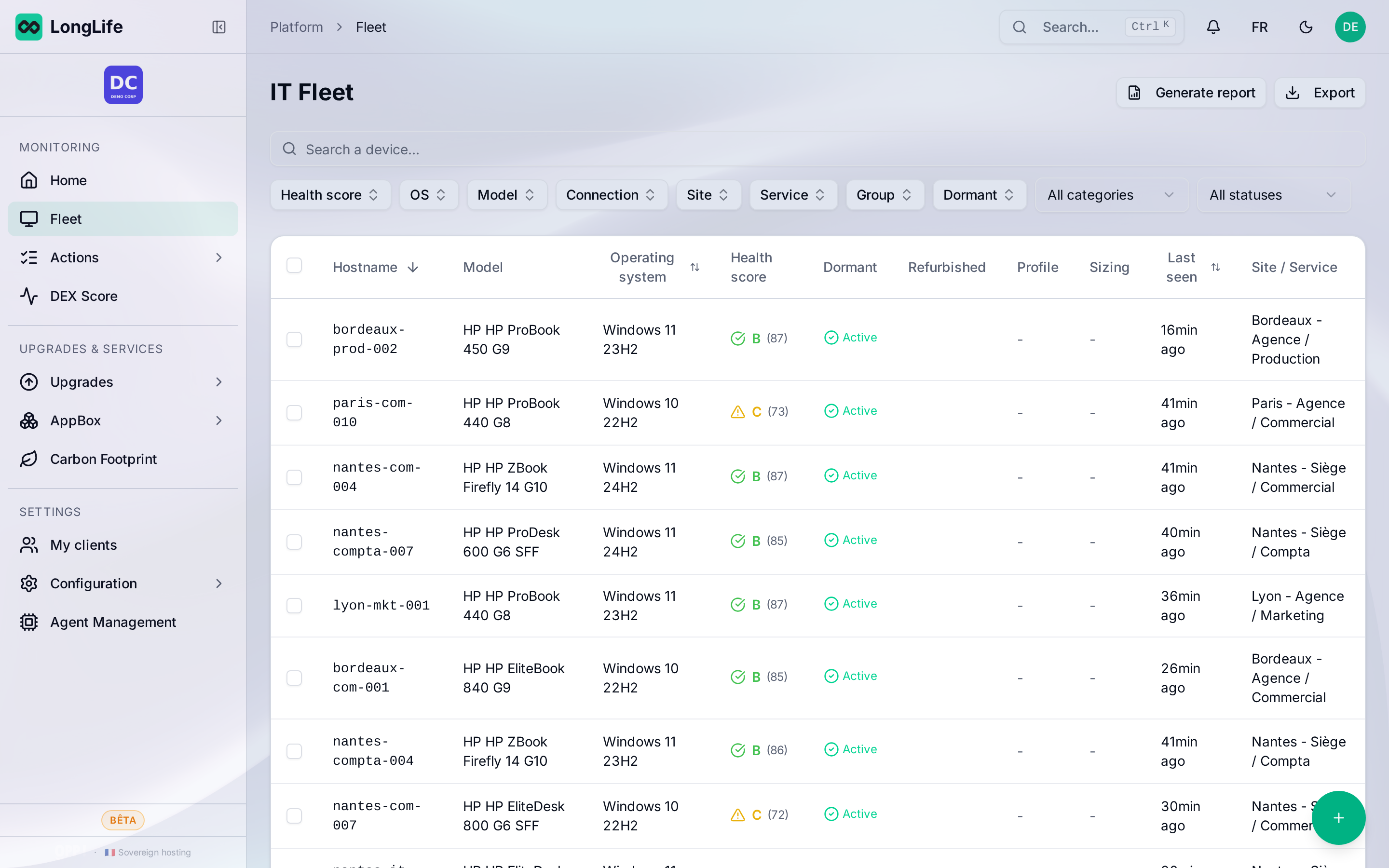
Task: Open the Demo Corp DC logo
Action: click(123, 85)
